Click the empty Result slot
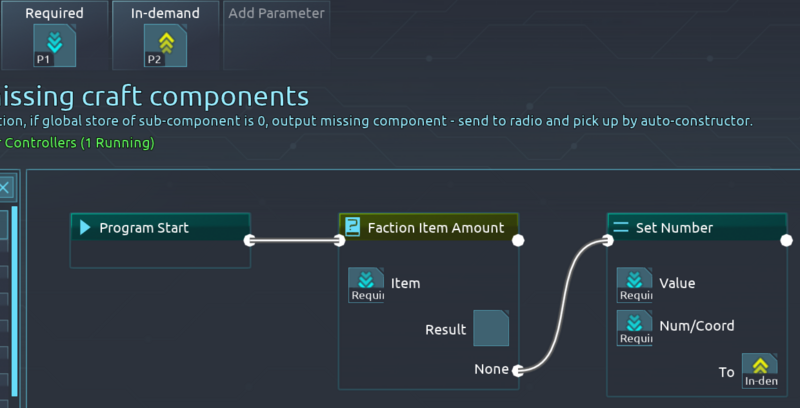Image resolution: width=800 pixels, height=408 pixels. [x=491, y=328]
